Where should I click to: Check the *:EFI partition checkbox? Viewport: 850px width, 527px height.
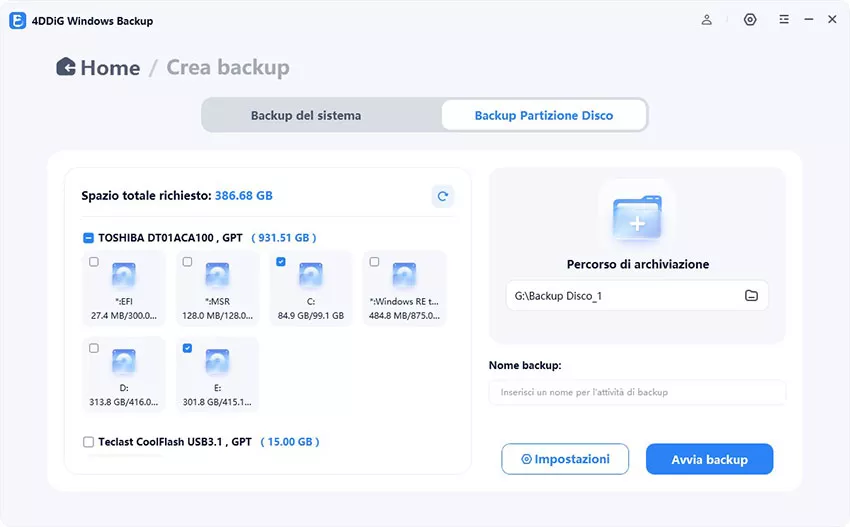pyautogui.click(x=94, y=262)
